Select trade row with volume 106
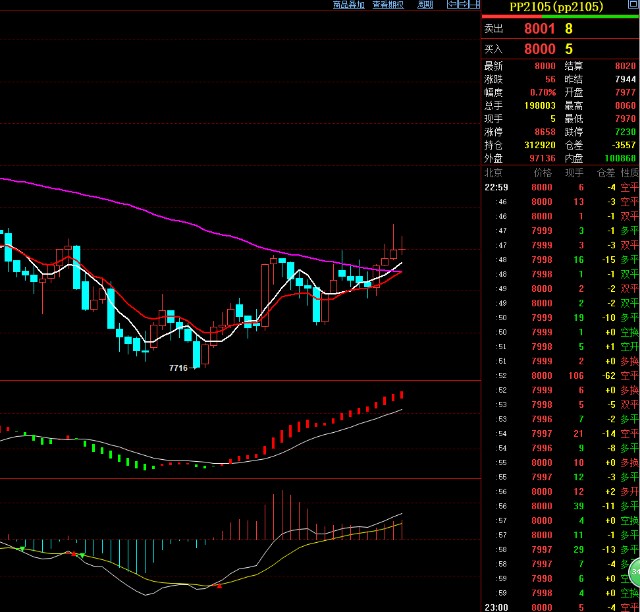This screenshot has width=640, height=612. (x=560, y=403)
